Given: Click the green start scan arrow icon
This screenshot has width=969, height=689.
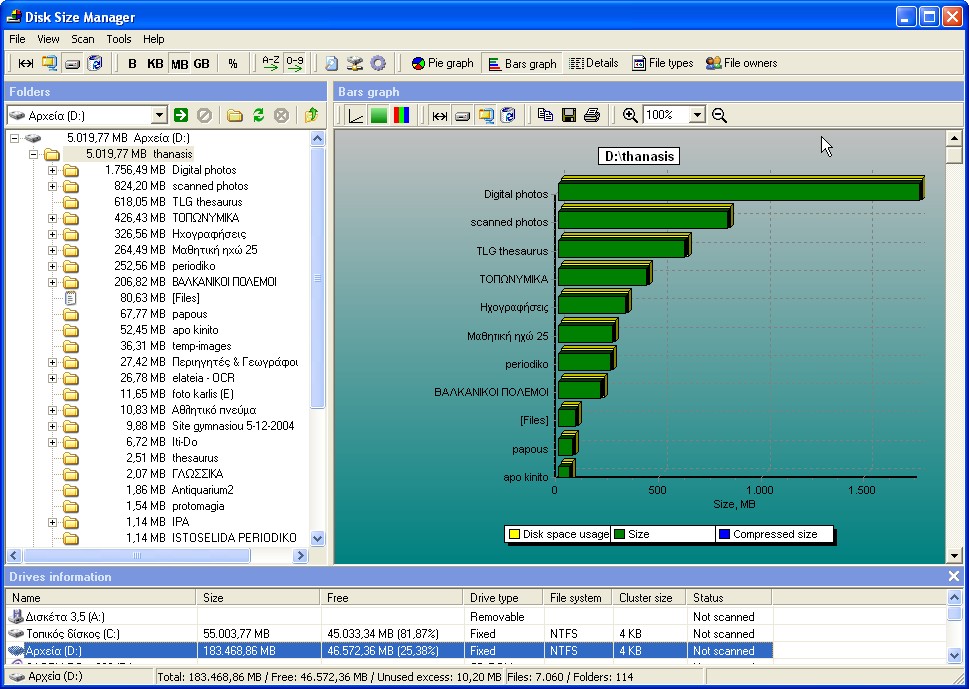Looking at the screenshot, I should tap(181, 116).
